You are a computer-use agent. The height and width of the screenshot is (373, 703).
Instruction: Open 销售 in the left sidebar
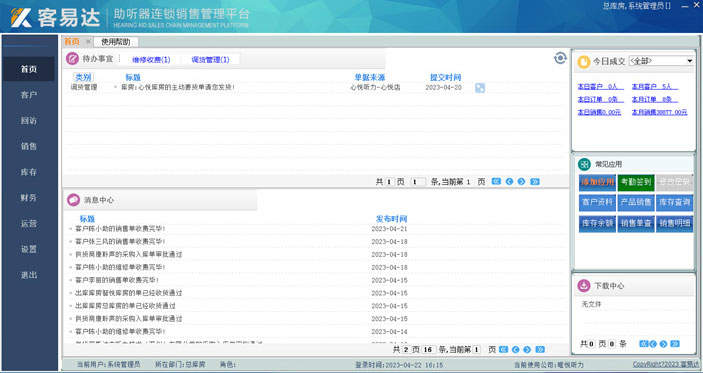(x=29, y=146)
